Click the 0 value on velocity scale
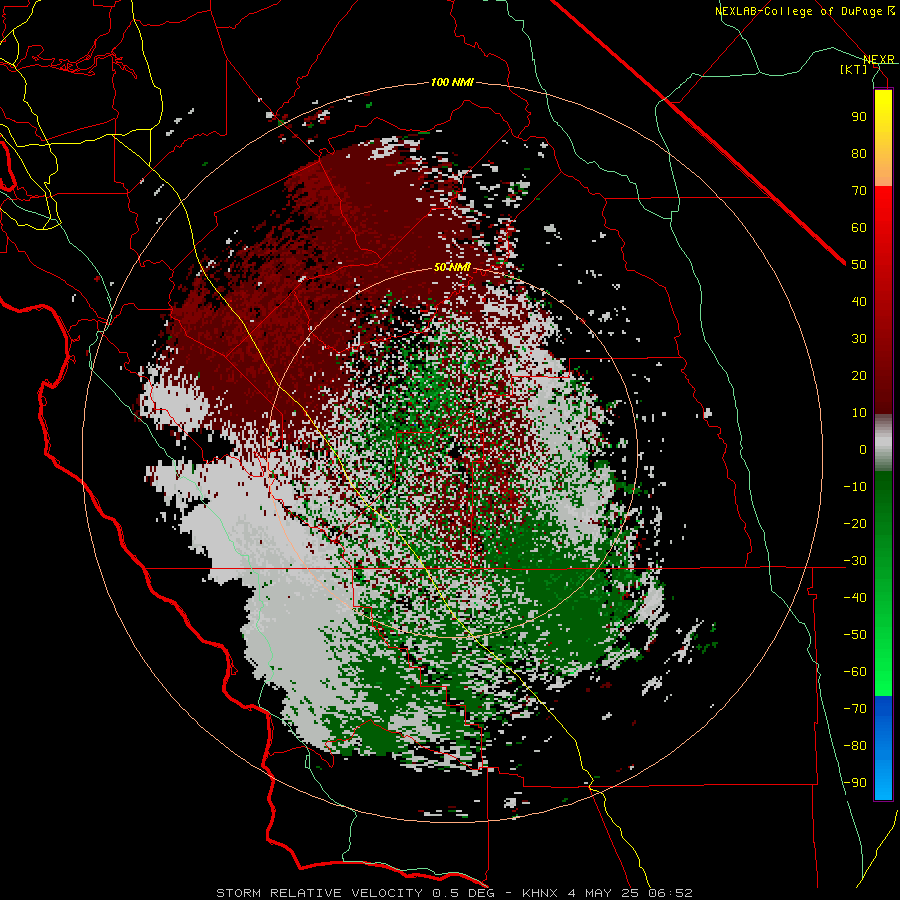Viewport: 900px width, 900px height. coord(863,449)
